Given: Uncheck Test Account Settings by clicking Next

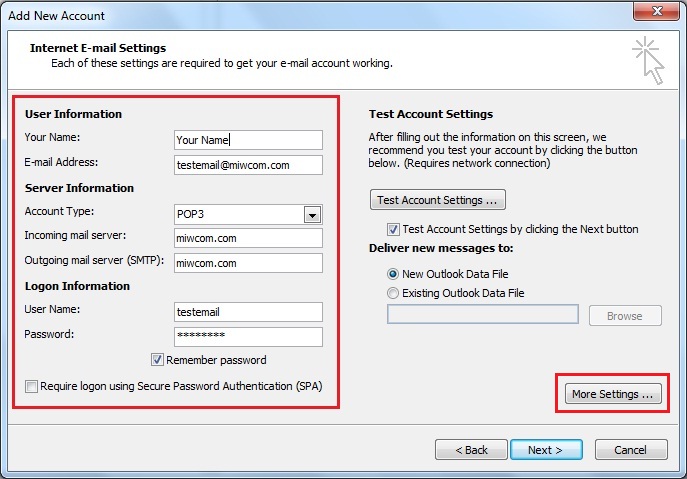Looking at the screenshot, I should pyautogui.click(x=393, y=229).
